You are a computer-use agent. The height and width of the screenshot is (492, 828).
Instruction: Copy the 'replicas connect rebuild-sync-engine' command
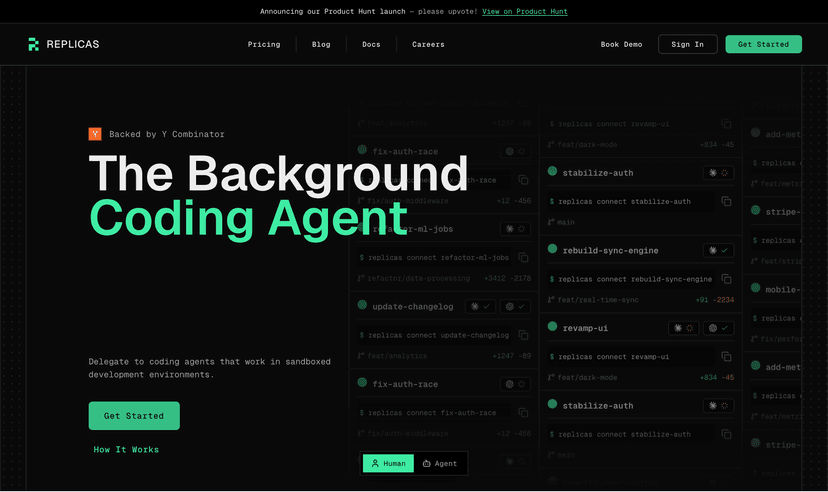(727, 279)
